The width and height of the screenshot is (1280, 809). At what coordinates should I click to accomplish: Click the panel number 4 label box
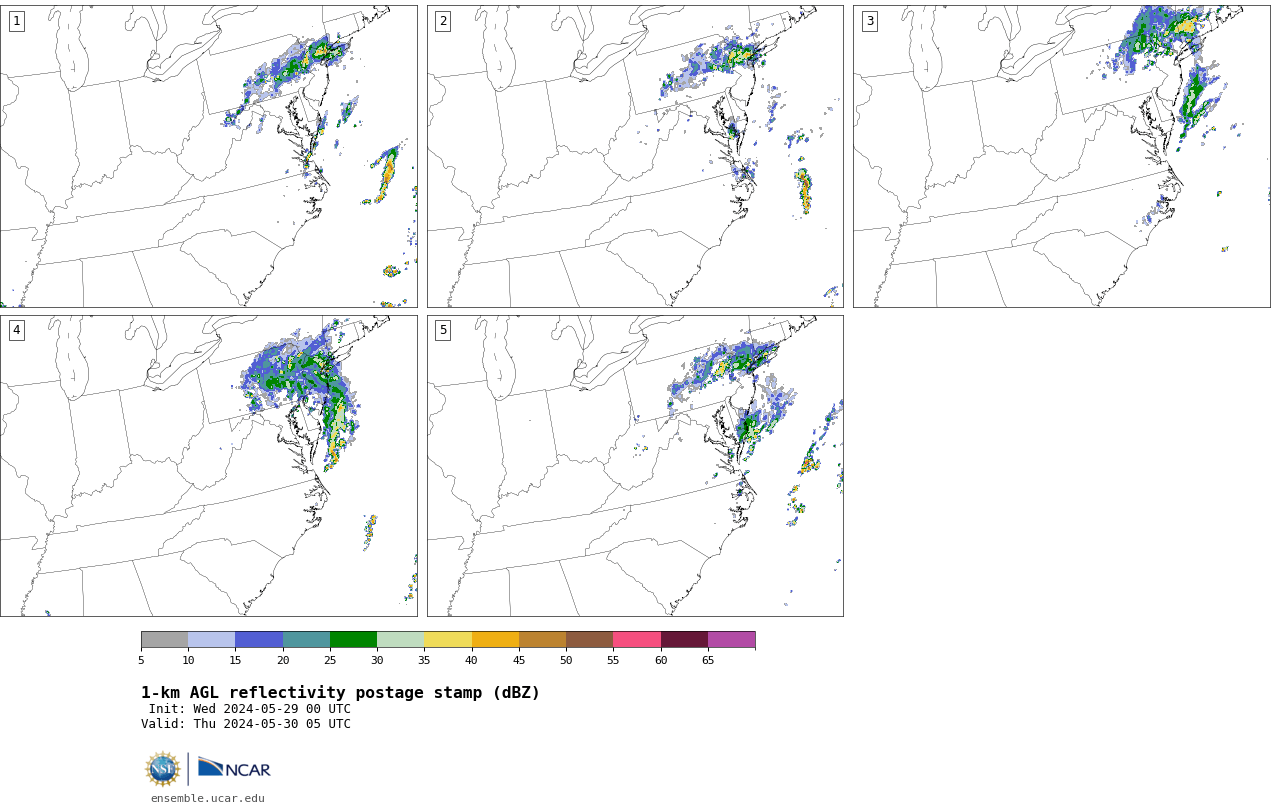[16, 330]
